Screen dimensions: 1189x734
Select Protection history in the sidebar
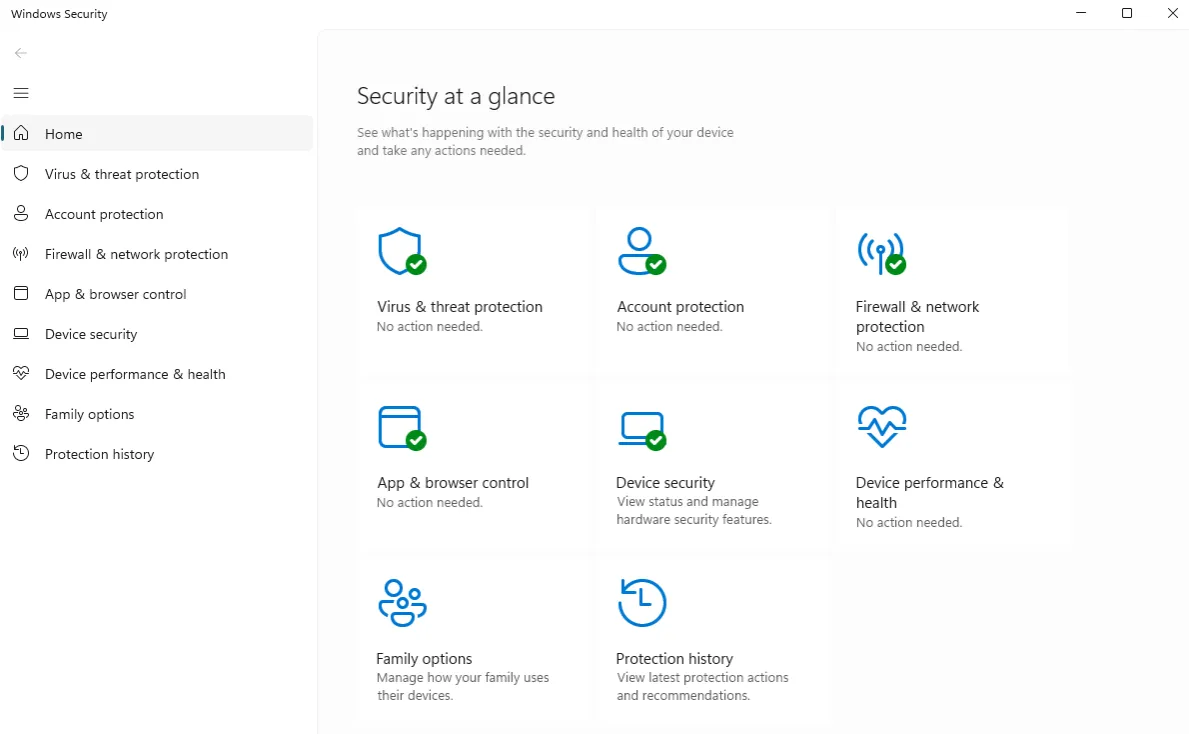point(98,453)
